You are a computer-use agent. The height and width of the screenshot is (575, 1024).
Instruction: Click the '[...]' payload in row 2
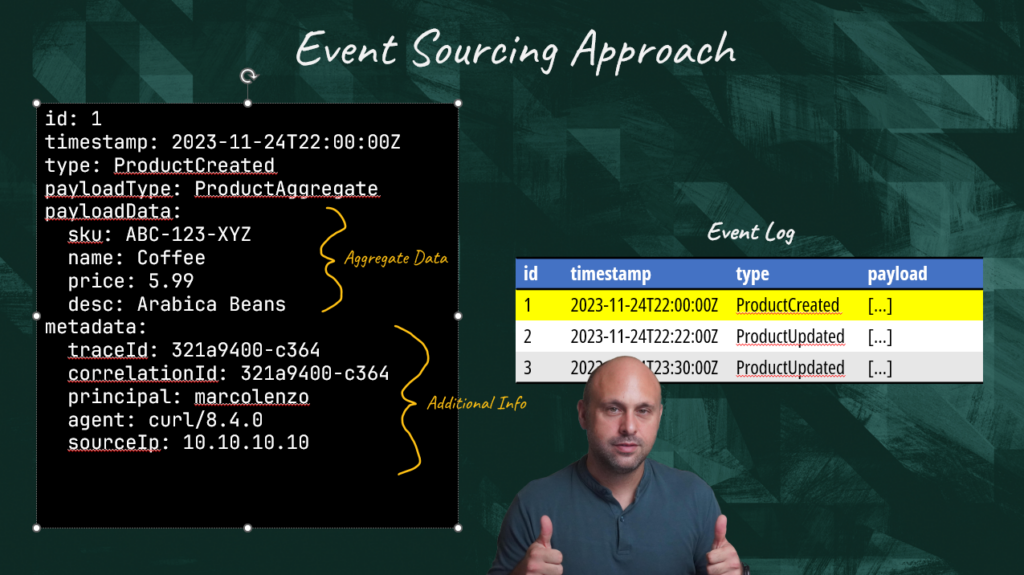click(x=880, y=337)
